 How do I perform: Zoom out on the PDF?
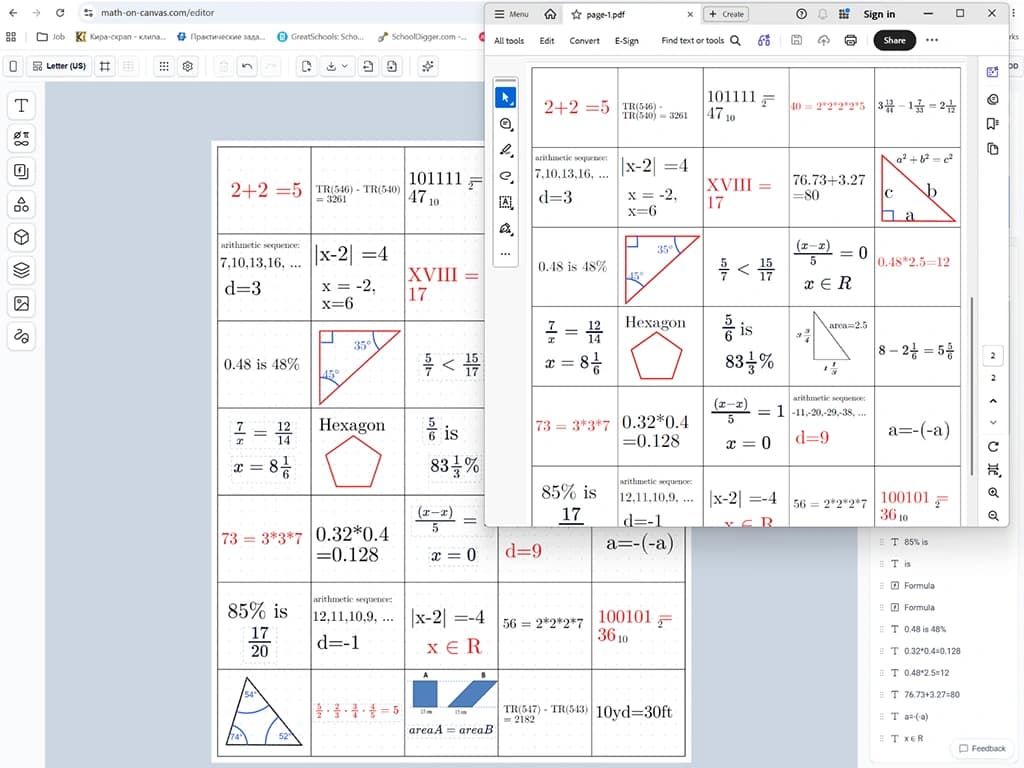(x=993, y=515)
